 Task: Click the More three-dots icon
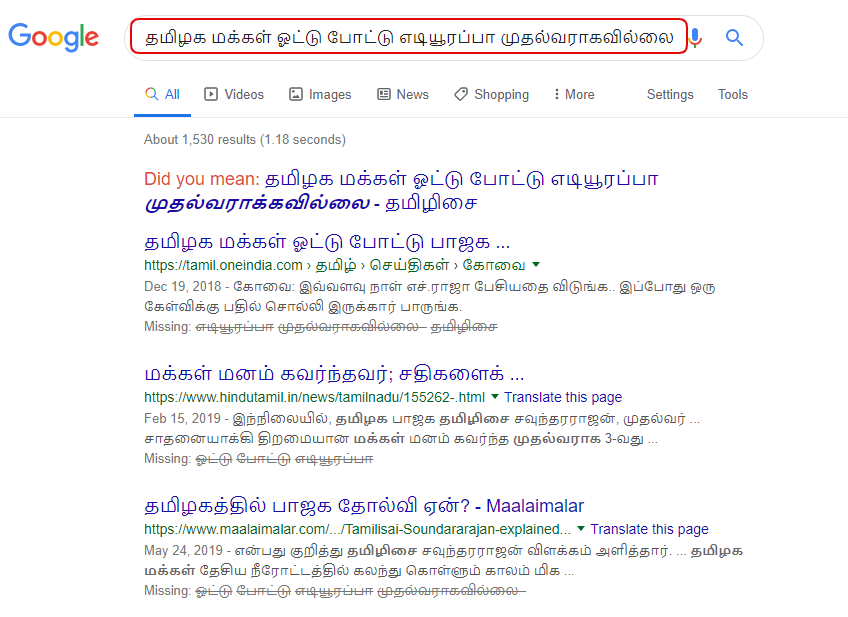pyautogui.click(x=556, y=94)
